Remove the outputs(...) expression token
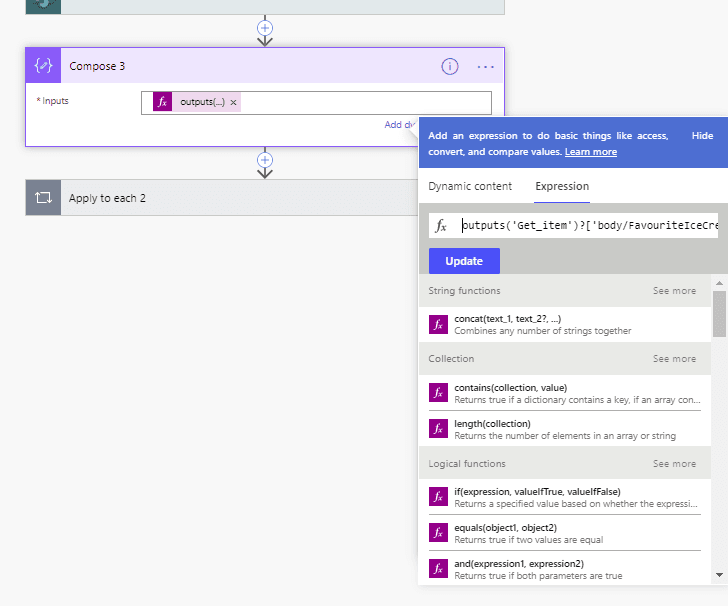The image size is (728, 606). [x=234, y=103]
